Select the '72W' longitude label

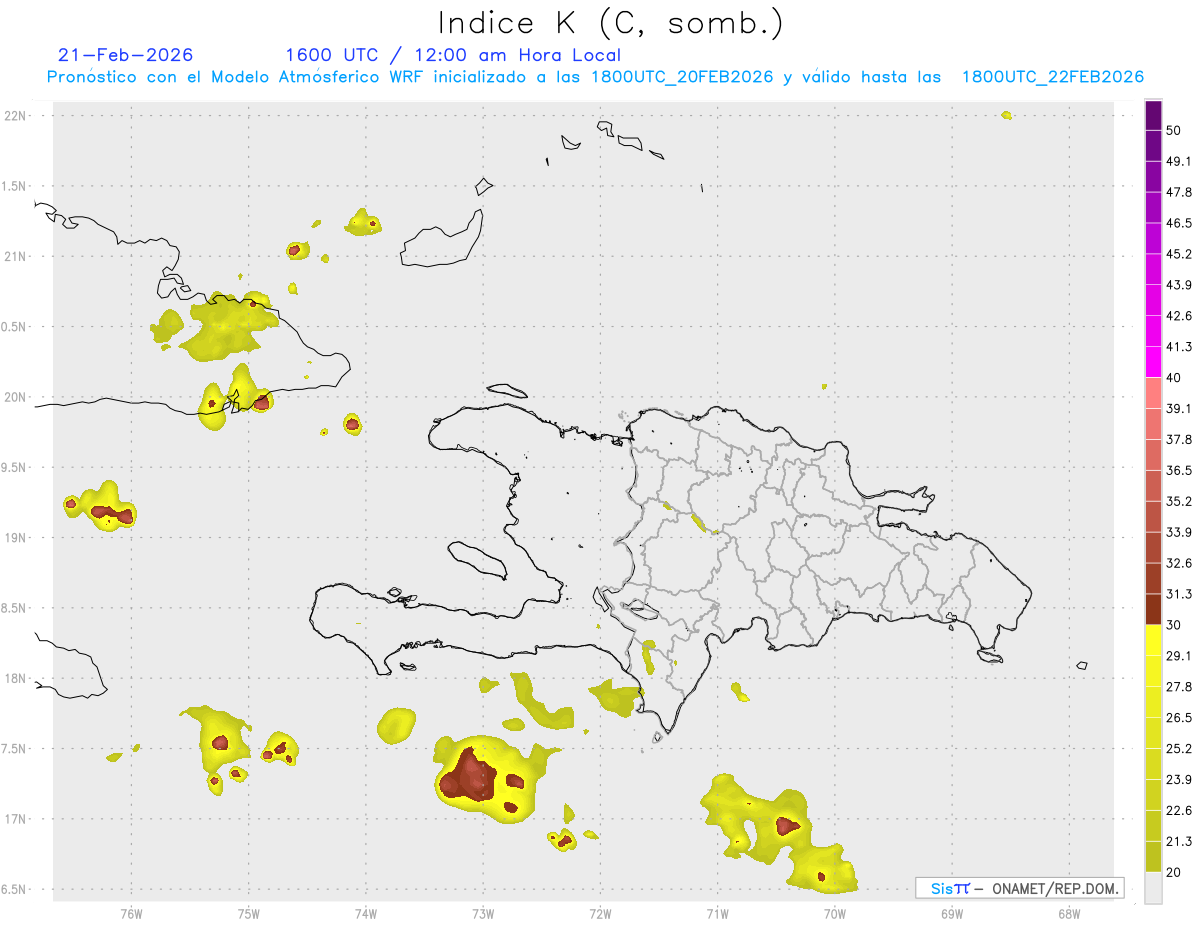600,914
